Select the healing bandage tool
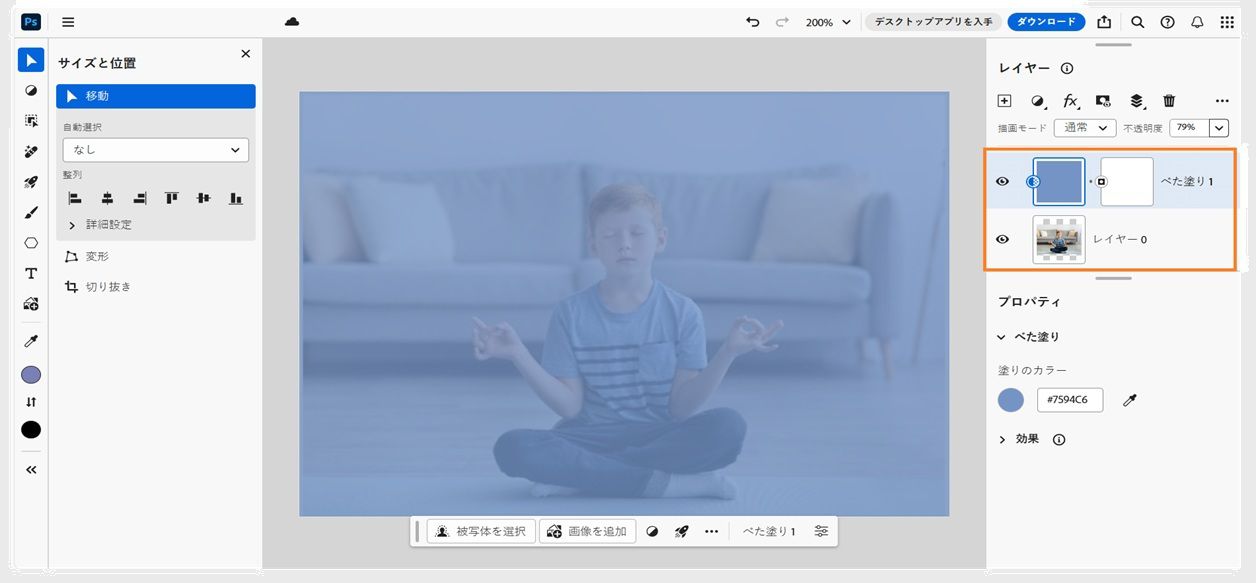 pos(31,152)
